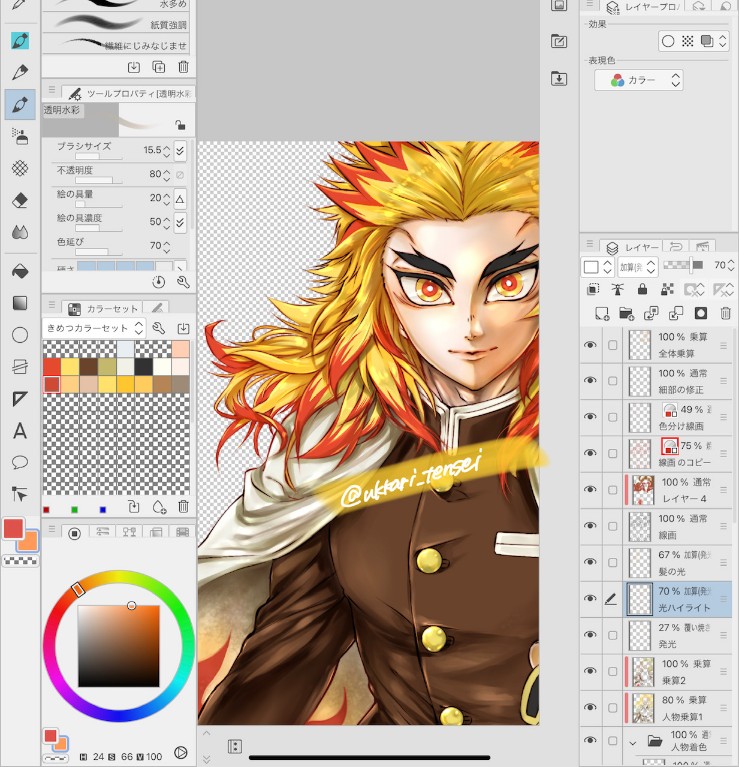Image resolution: width=739 pixels, height=767 pixels.
Task: Tick the checkbox beside 乗算2 layer
Action: tap(612, 672)
